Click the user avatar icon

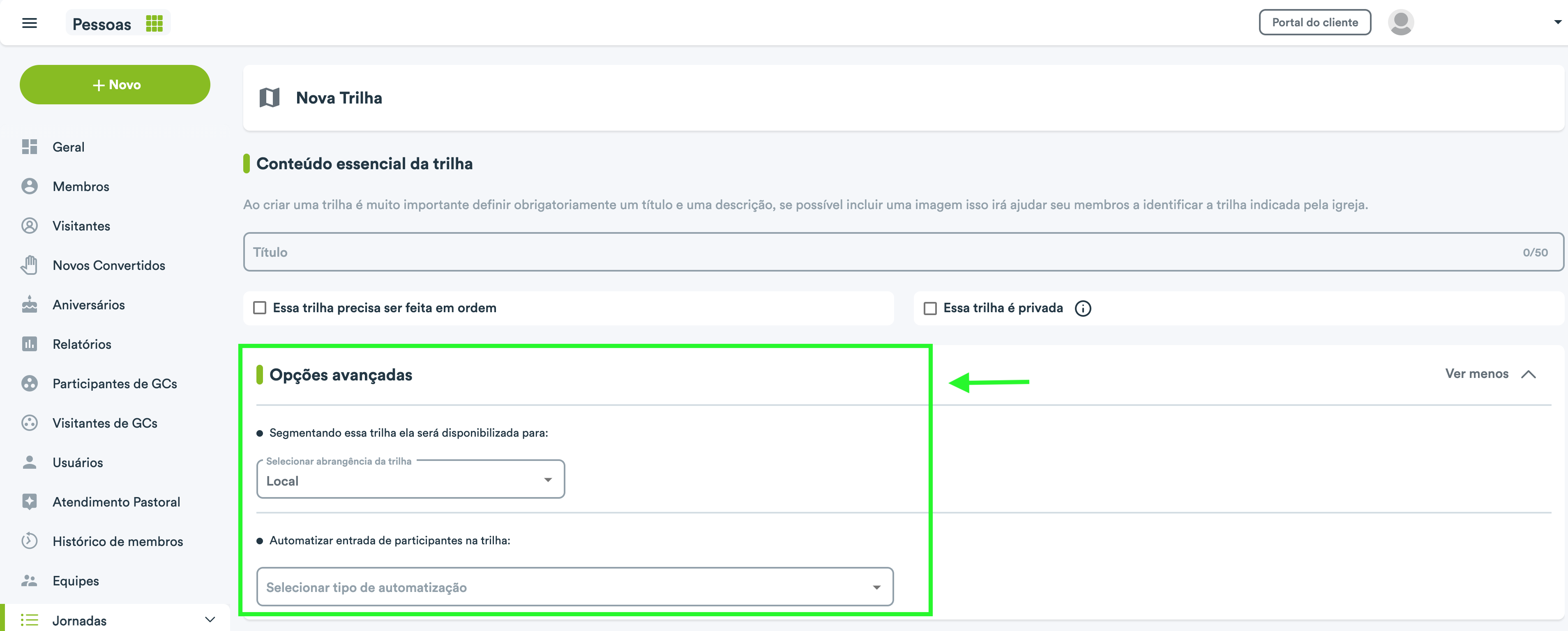[x=1401, y=23]
